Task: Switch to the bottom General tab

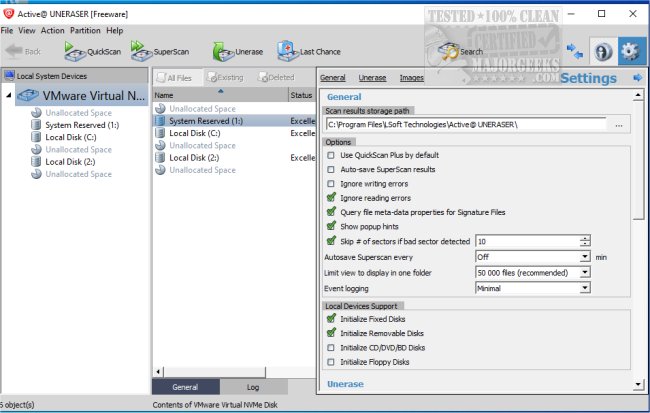Action: (185, 387)
